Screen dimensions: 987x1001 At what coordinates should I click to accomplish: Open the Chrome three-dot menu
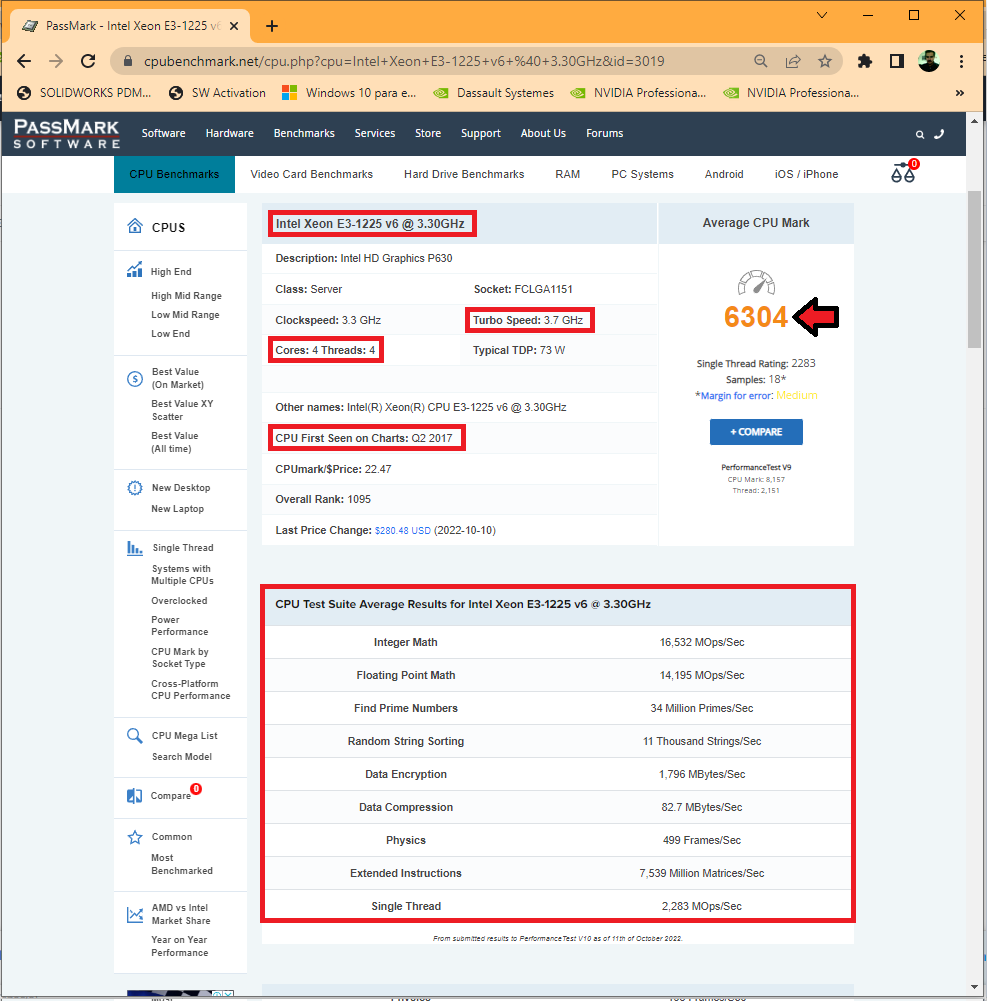(x=961, y=61)
